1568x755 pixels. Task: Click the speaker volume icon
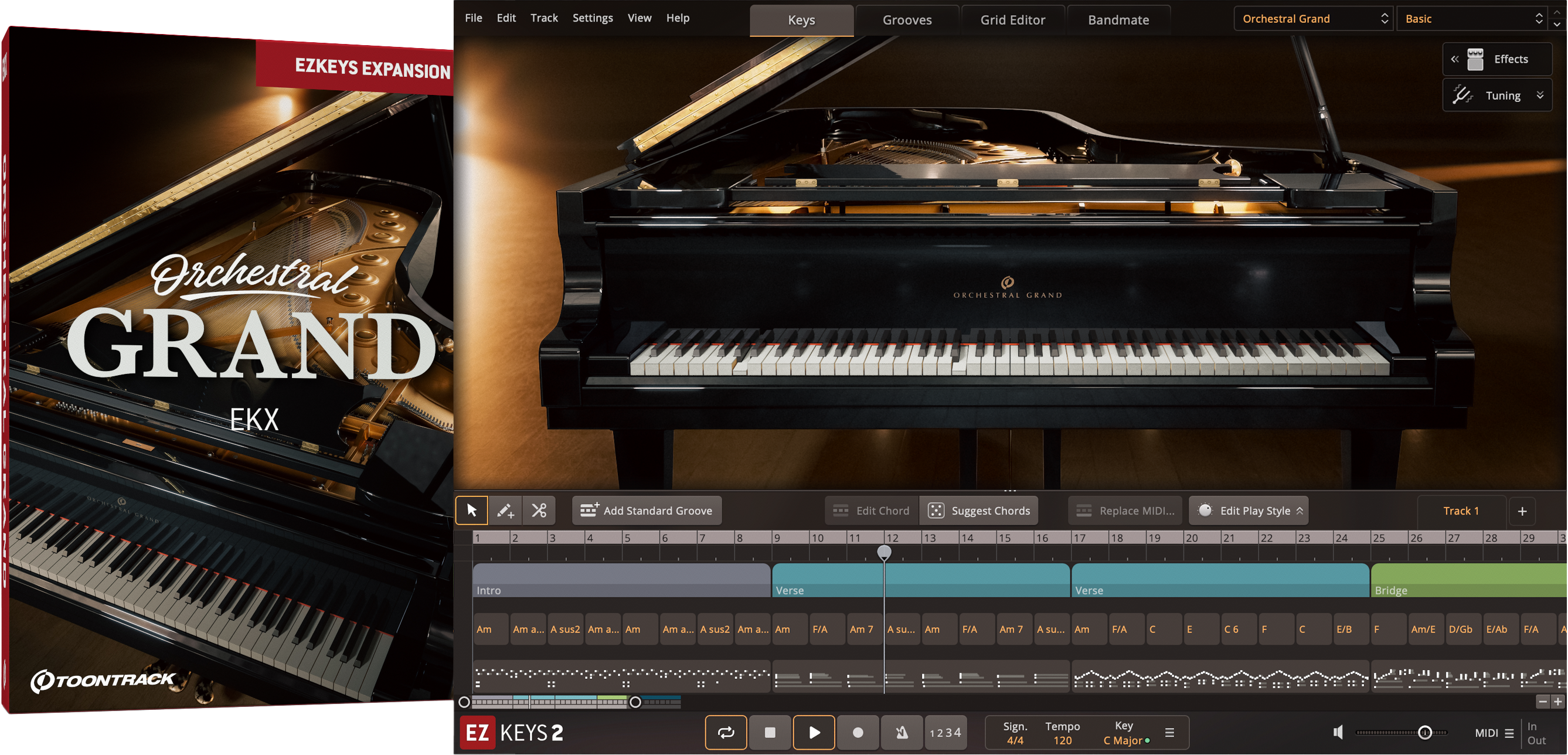pos(1339,732)
